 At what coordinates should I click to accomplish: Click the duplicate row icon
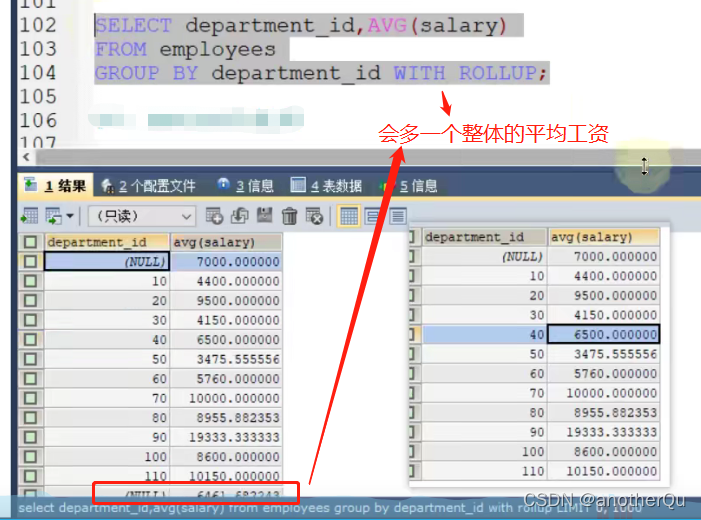pyautogui.click(x=240, y=216)
